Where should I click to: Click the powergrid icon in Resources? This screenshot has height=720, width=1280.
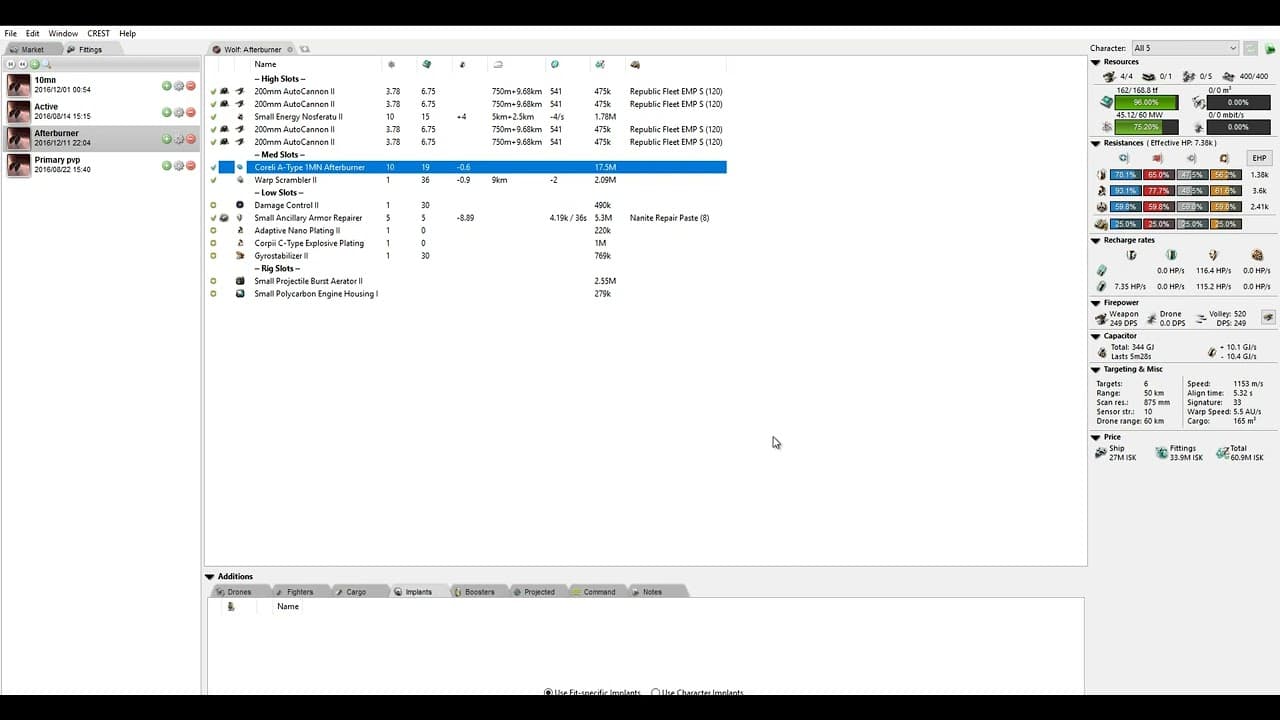(x=1106, y=127)
